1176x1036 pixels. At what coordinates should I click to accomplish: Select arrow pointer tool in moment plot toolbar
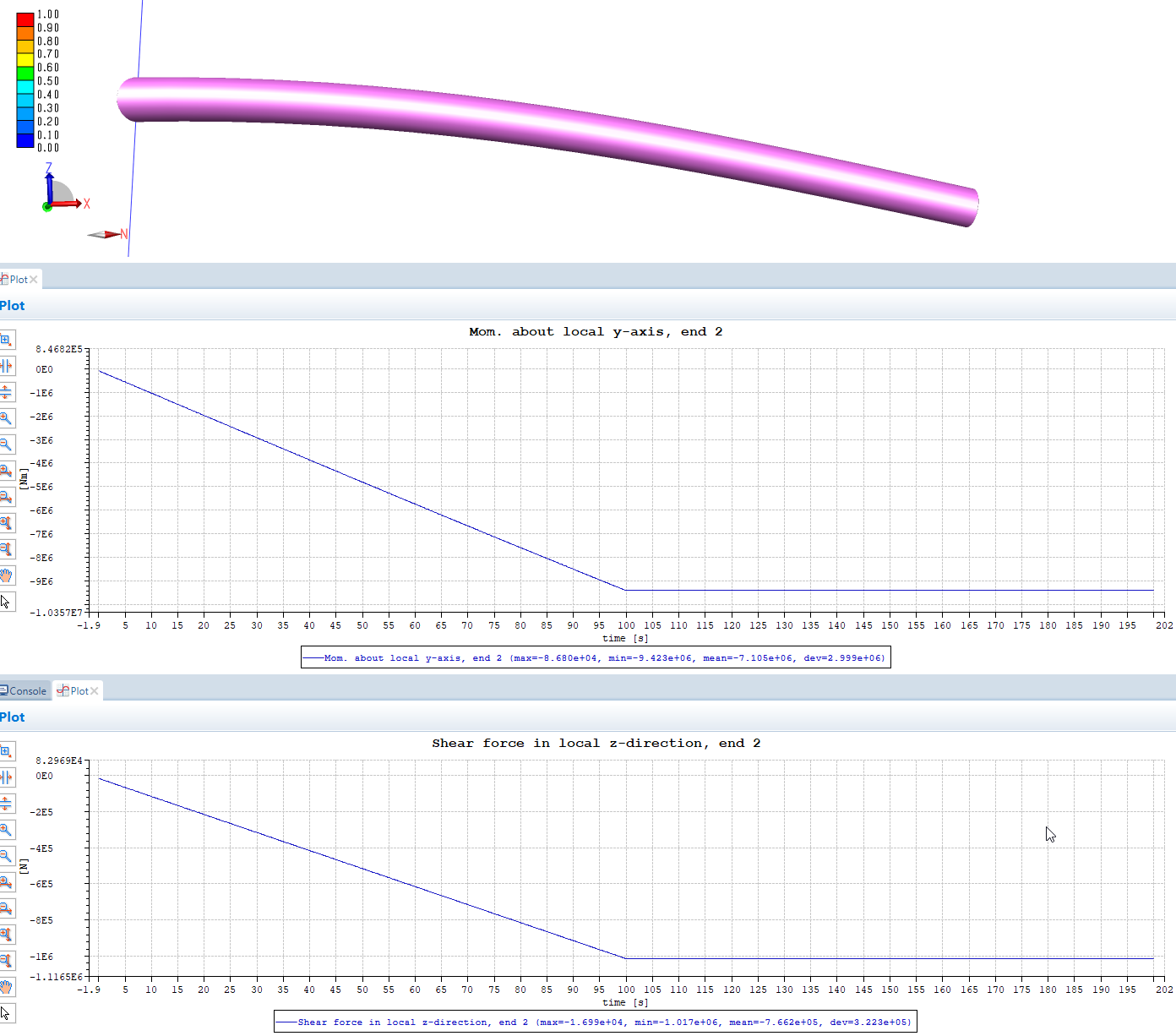point(6,602)
